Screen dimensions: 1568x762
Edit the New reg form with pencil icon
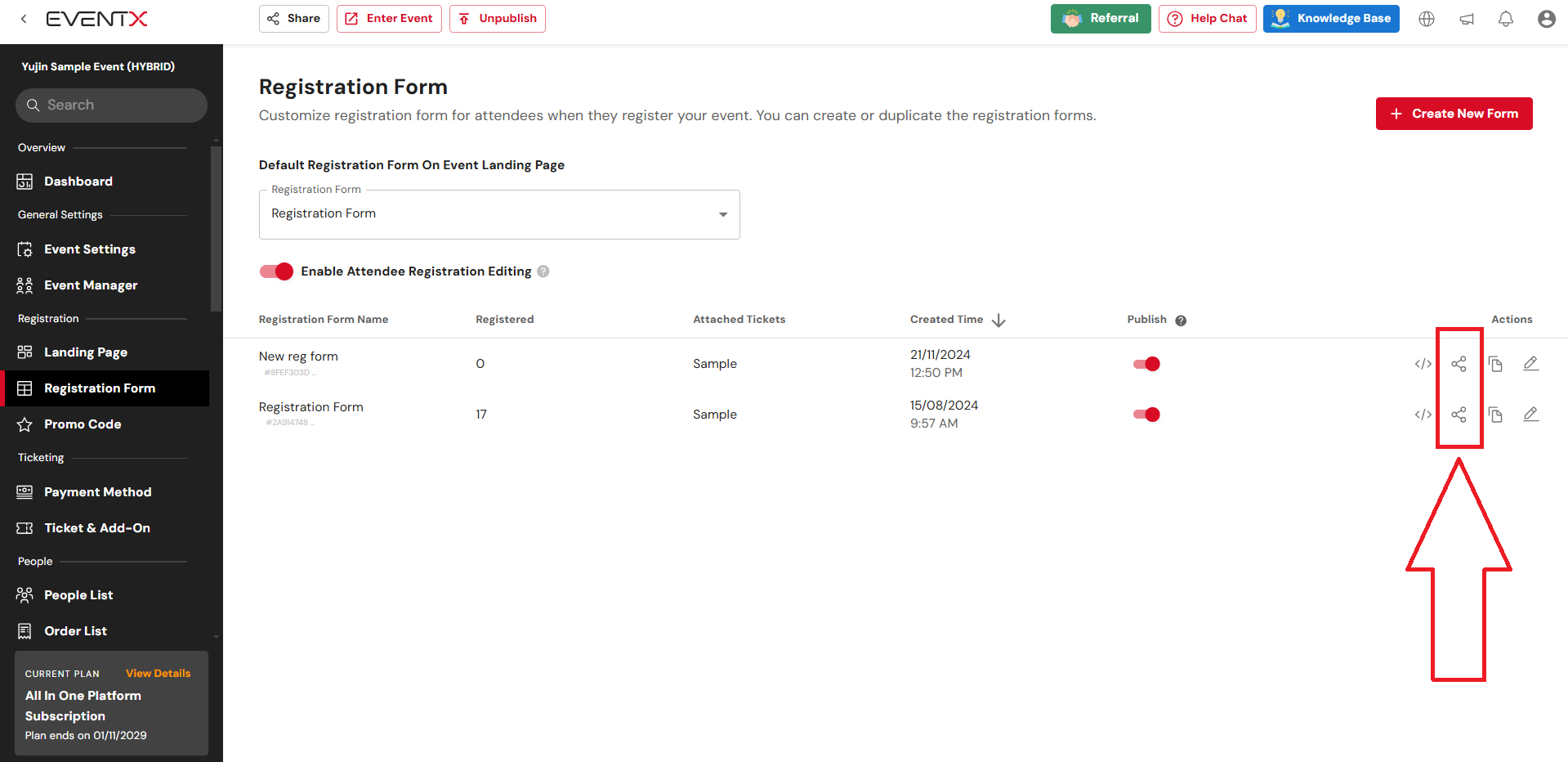coord(1531,364)
